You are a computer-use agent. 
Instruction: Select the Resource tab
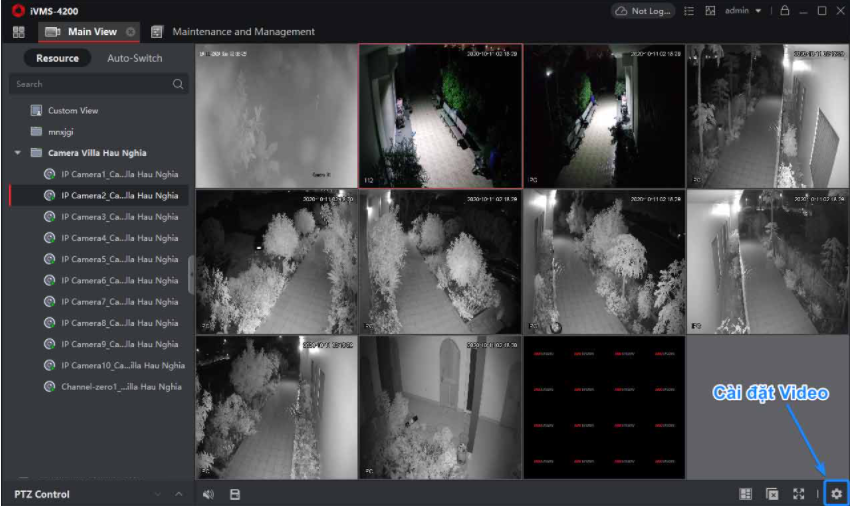click(57, 58)
